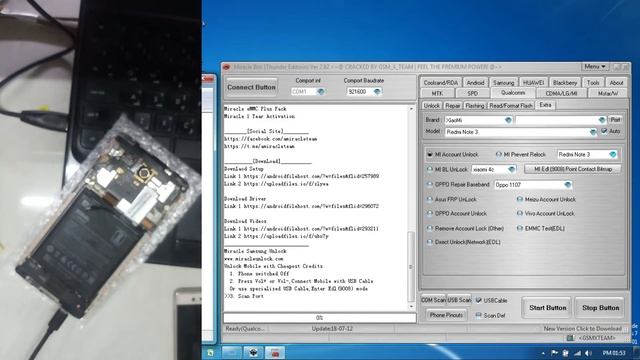Switch to the Qualcomm tab

click(x=513, y=93)
